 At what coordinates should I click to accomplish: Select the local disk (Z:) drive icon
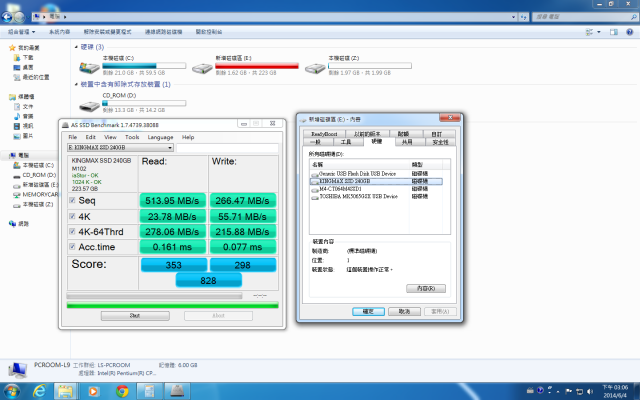[x=315, y=67]
